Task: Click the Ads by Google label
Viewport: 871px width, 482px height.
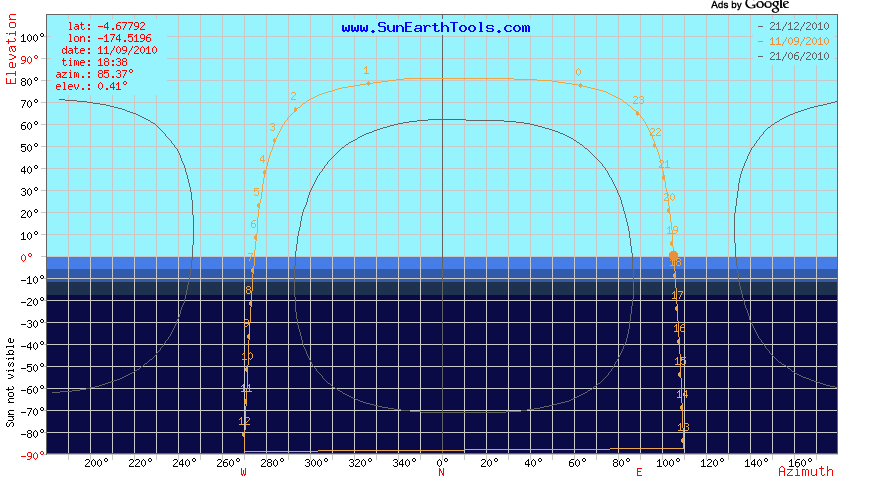Action: tap(750, 6)
